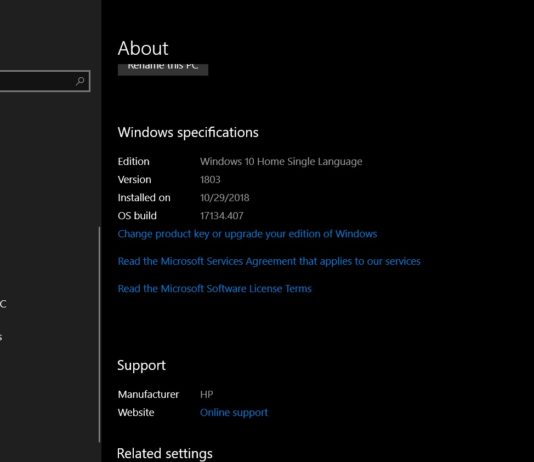Screen dimensions: 534x462
Task: Select the Edition label
Action: pyautogui.click(x=134, y=161)
